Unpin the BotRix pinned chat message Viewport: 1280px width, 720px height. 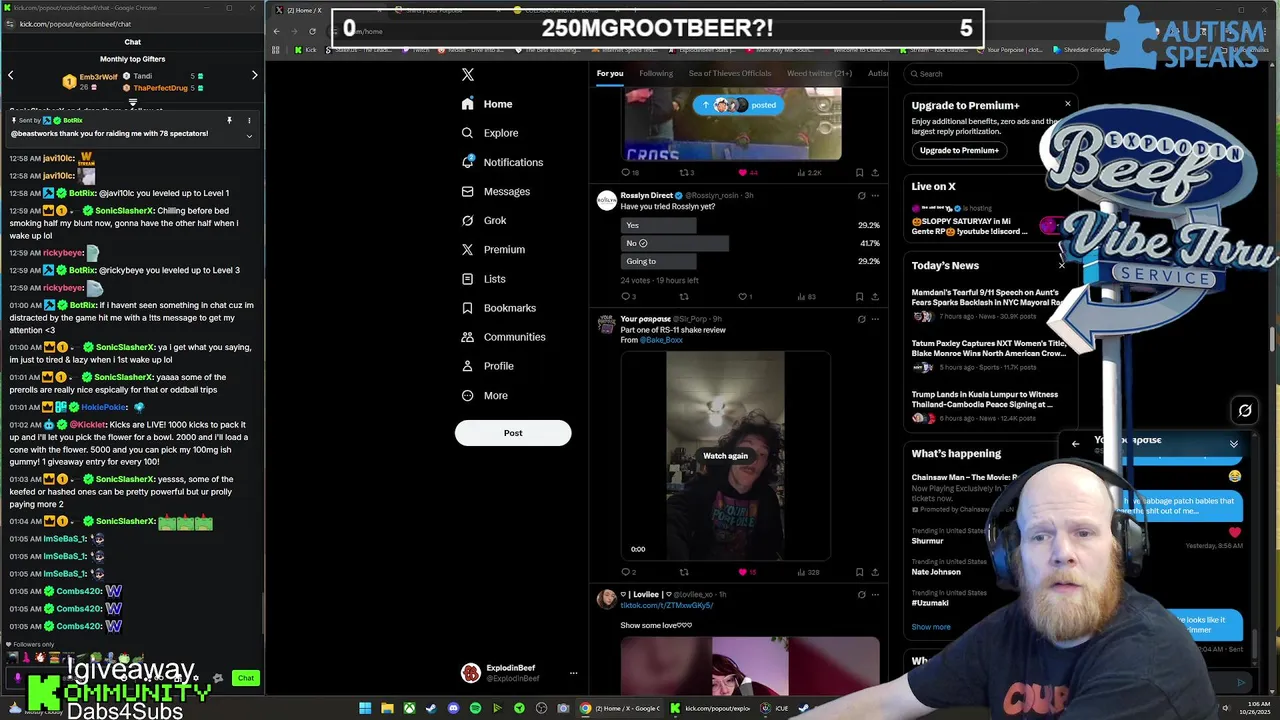pos(229,121)
